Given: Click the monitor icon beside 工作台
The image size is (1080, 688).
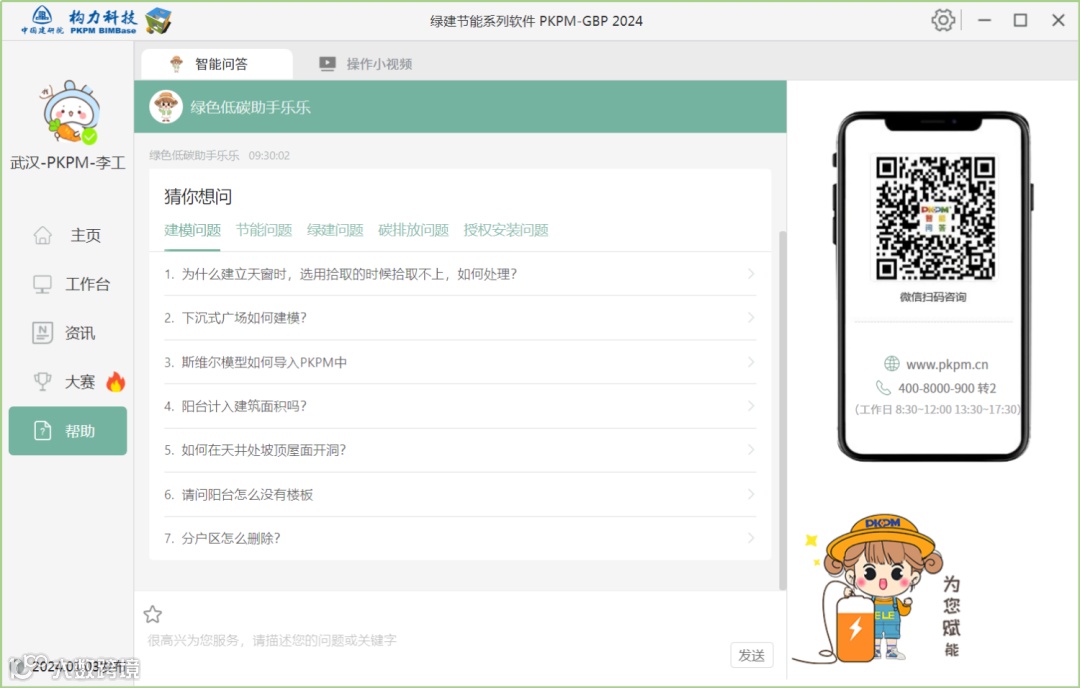Looking at the screenshot, I should [x=43, y=284].
